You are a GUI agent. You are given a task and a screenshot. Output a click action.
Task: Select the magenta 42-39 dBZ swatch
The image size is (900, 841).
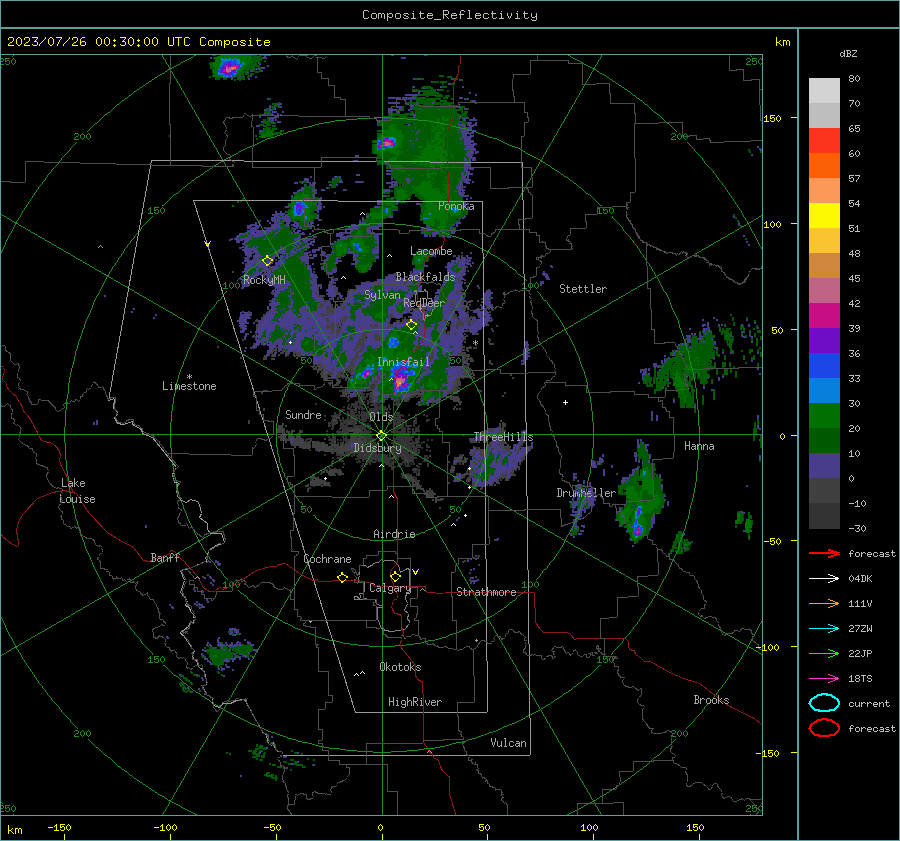pyautogui.click(x=824, y=316)
